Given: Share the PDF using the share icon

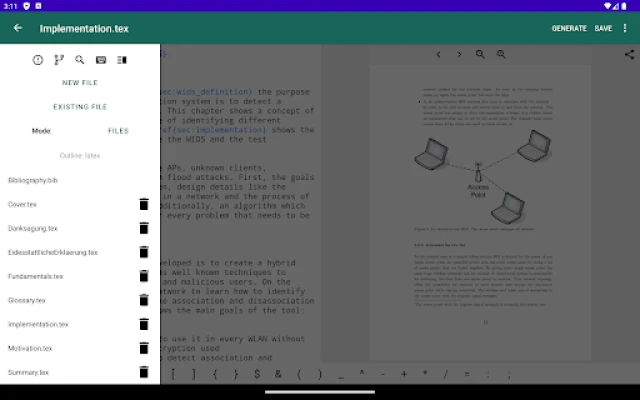Looking at the screenshot, I should click(629, 54).
